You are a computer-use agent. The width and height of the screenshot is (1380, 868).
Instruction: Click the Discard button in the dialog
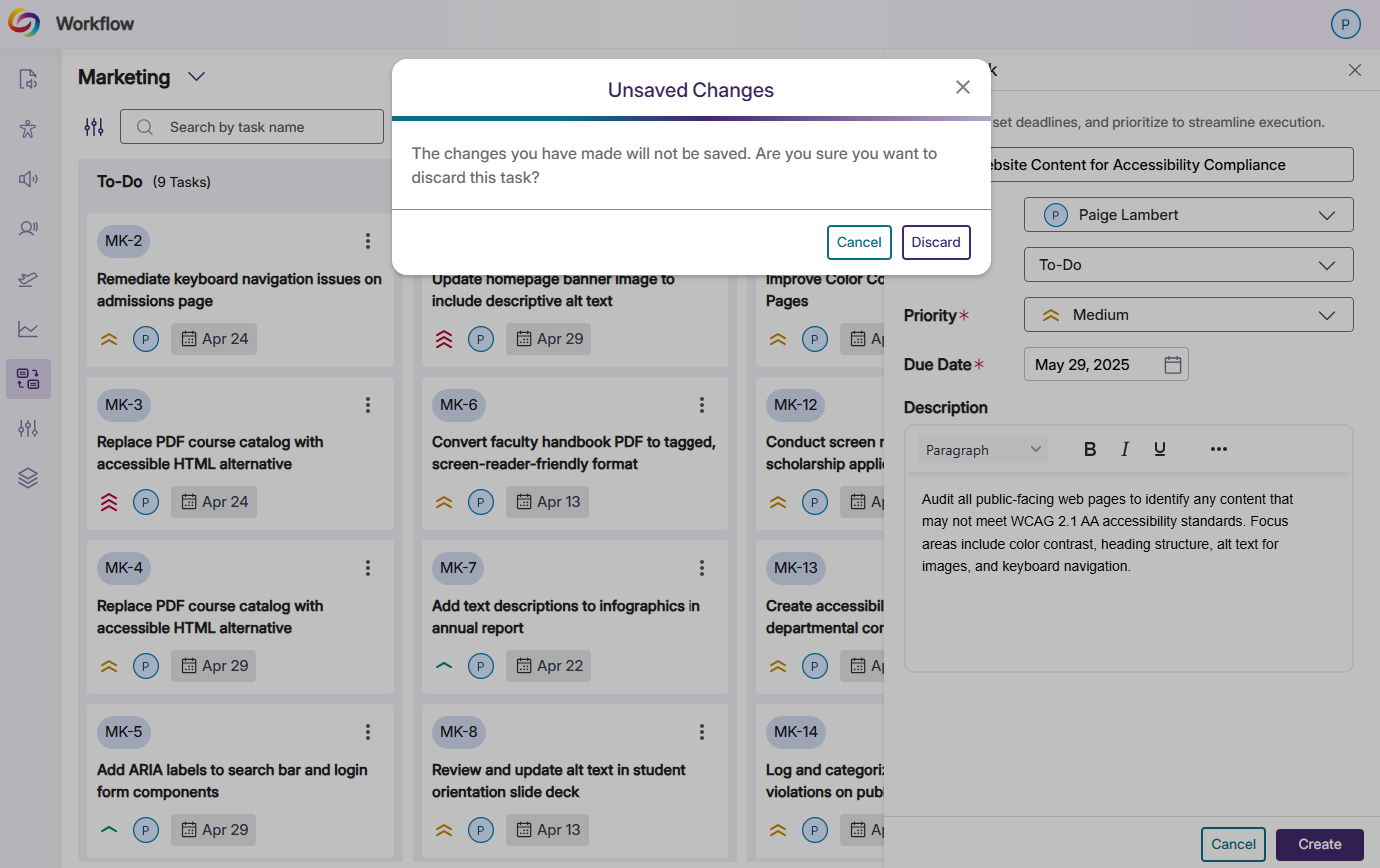click(x=935, y=242)
